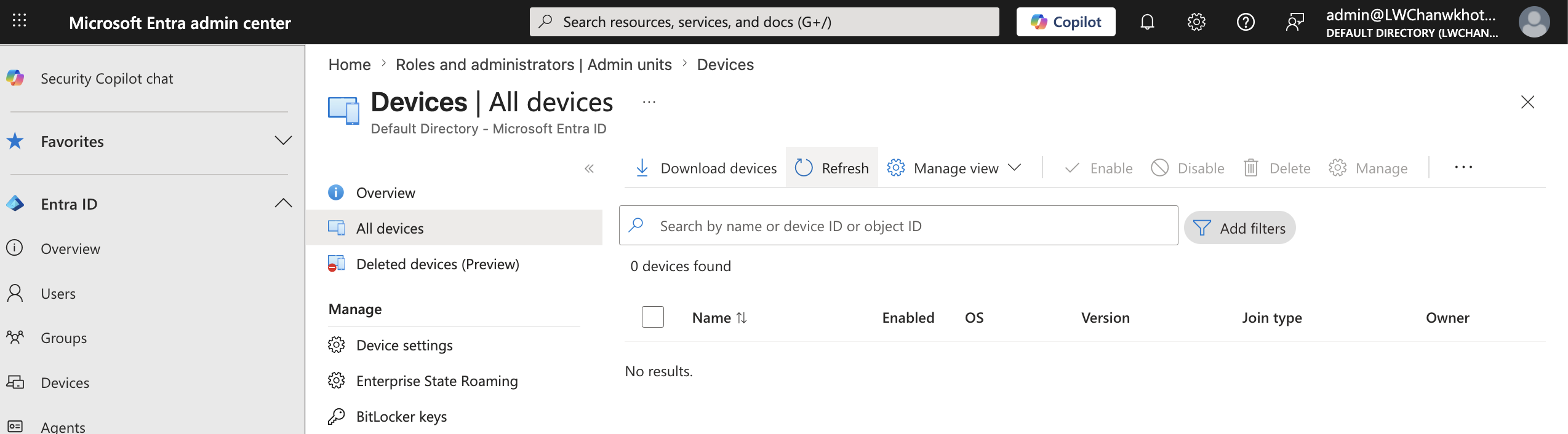Click the Groups people icon
The height and width of the screenshot is (434, 1568).
click(x=15, y=337)
